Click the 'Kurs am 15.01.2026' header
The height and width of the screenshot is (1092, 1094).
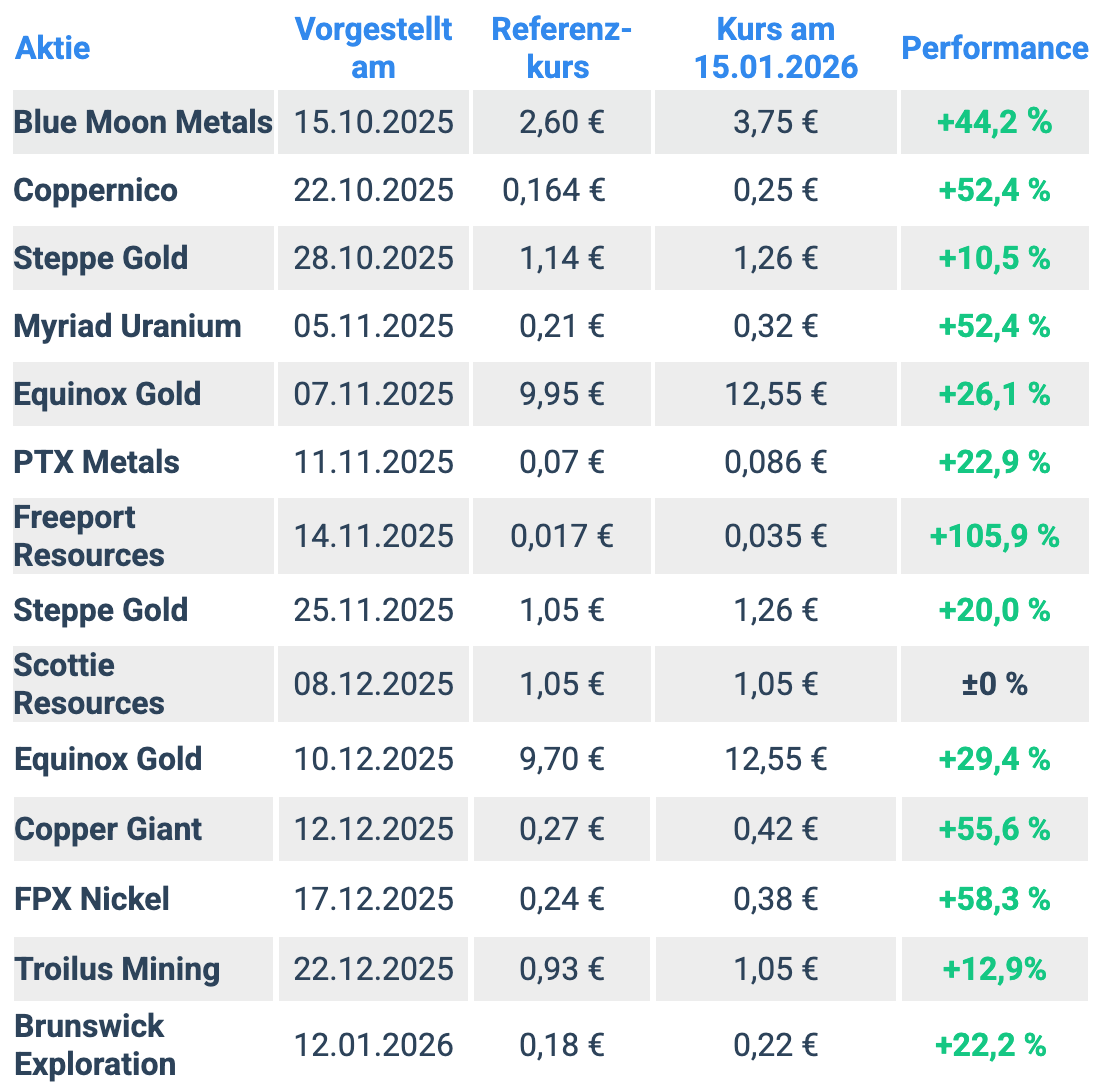(x=776, y=47)
